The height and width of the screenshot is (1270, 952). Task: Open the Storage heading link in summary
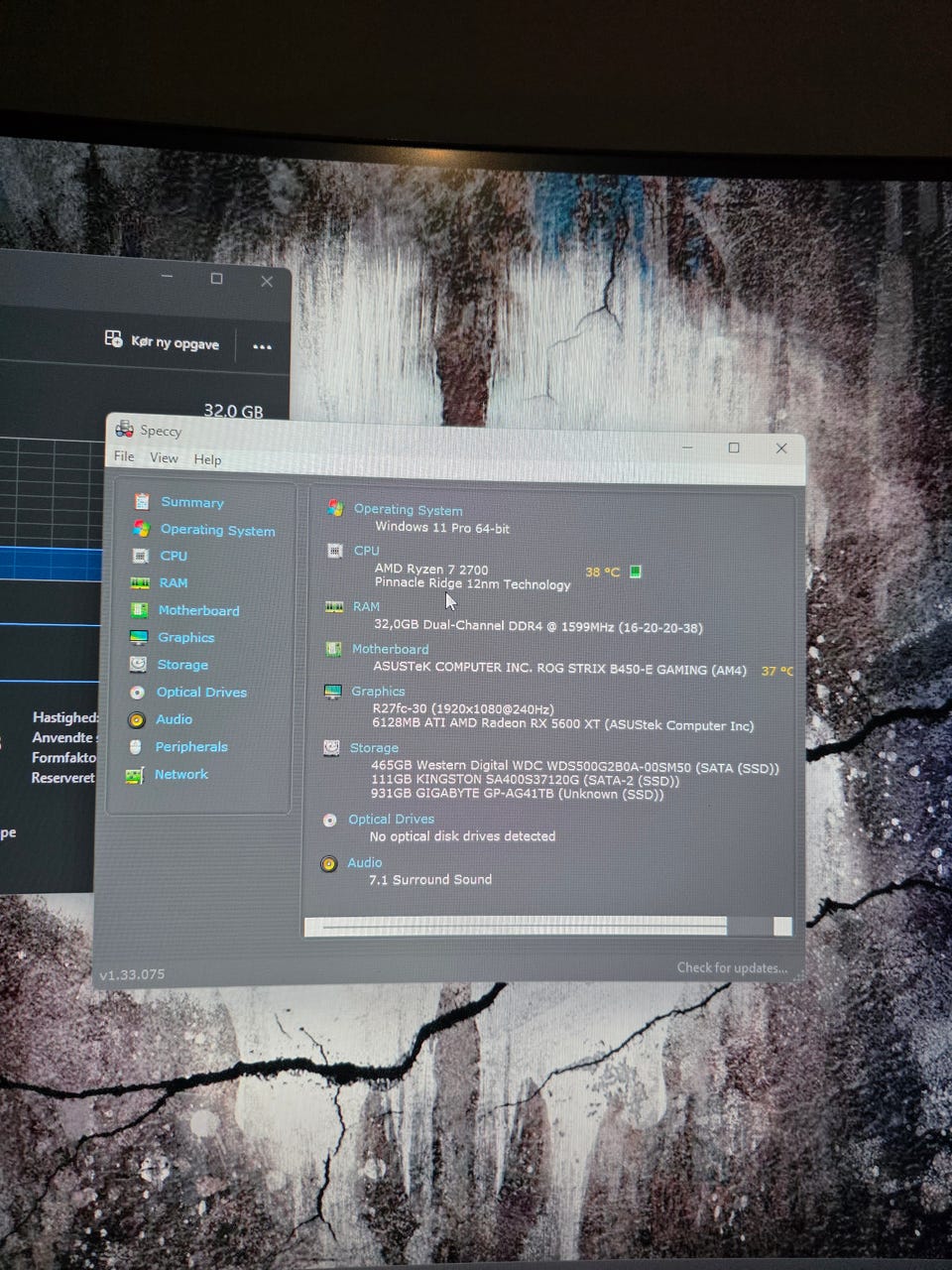tap(374, 748)
